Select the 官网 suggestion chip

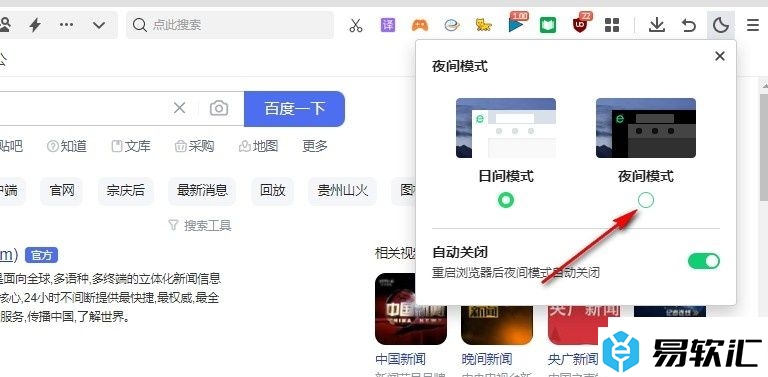pos(62,191)
